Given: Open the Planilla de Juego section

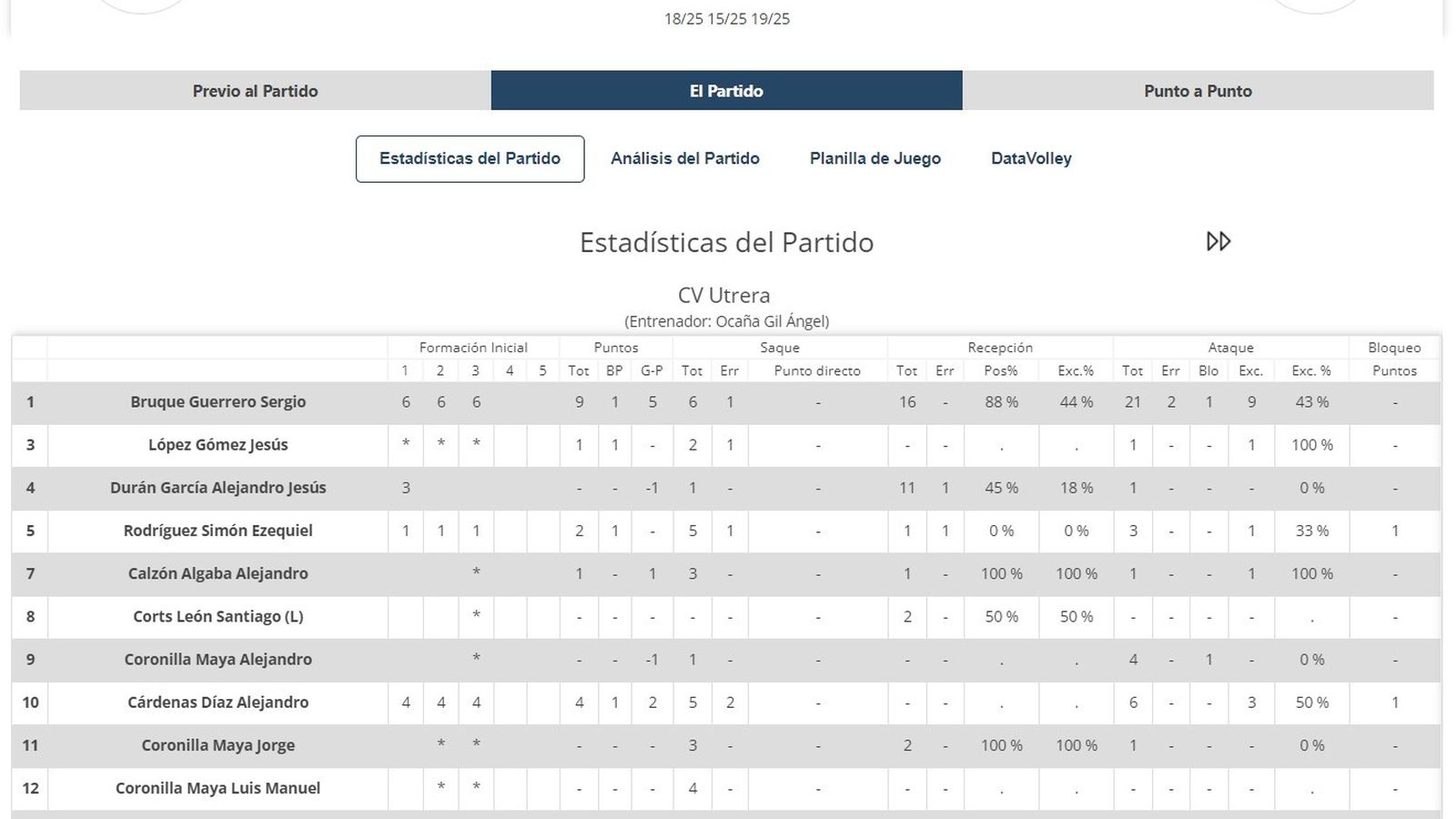Looking at the screenshot, I should tap(875, 158).
